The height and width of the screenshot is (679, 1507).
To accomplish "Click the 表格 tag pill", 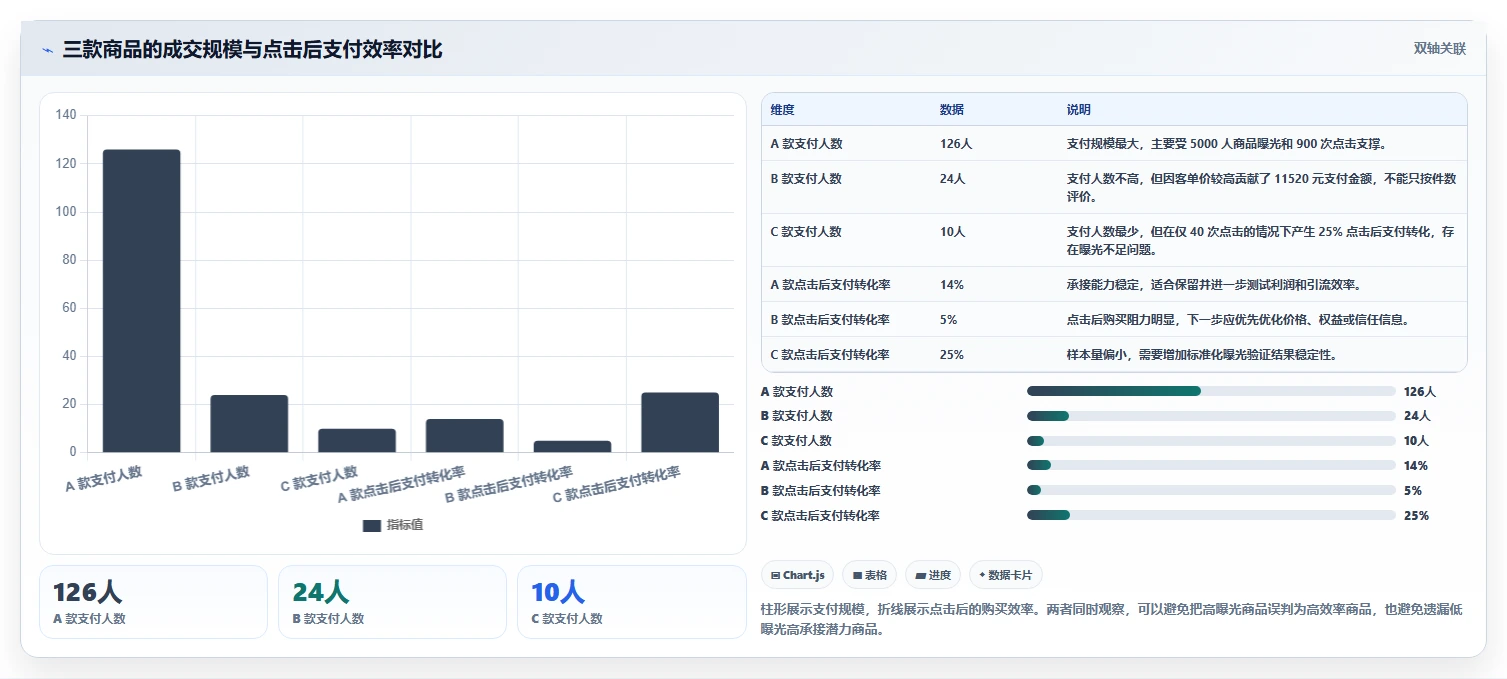I will [870, 575].
